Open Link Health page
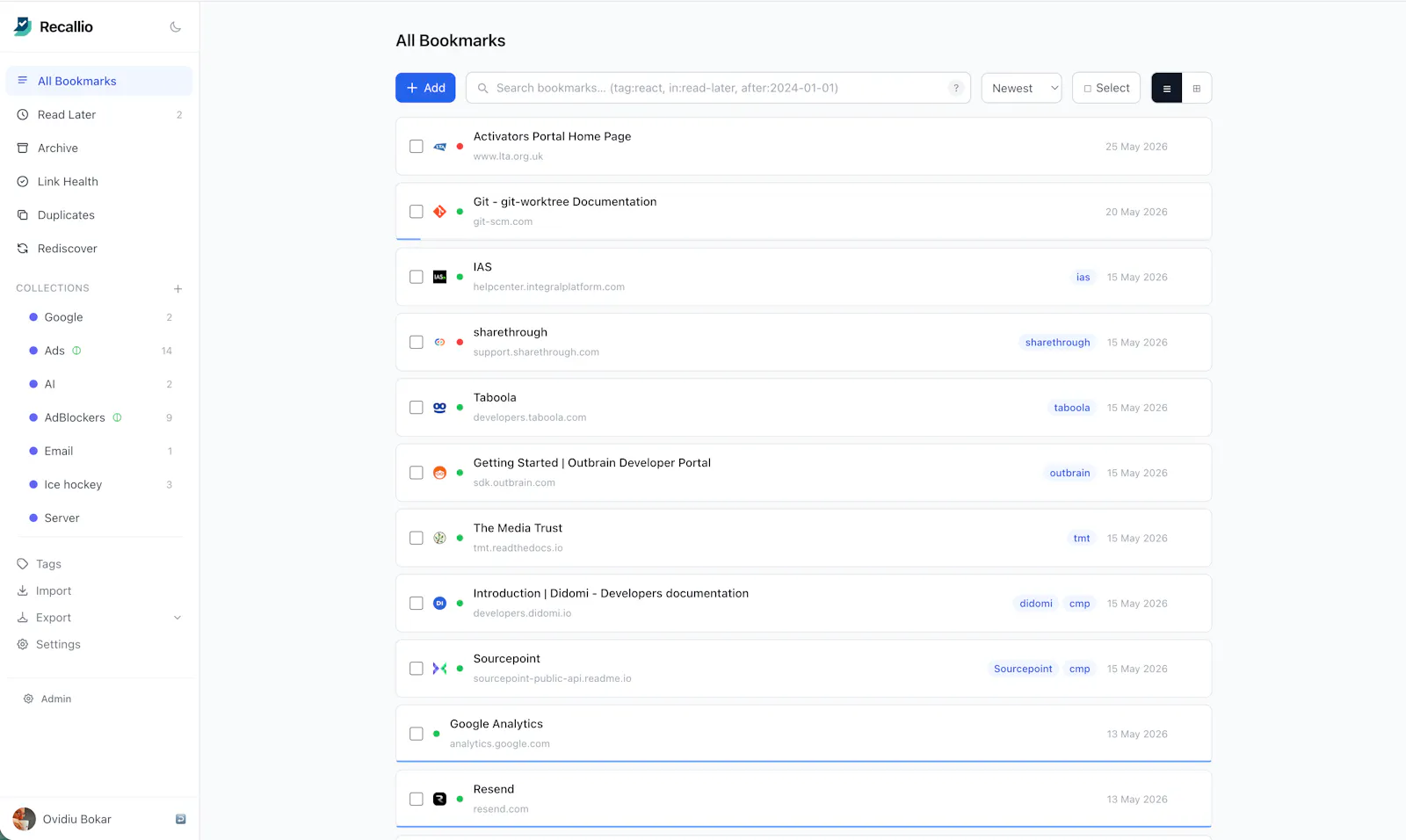1406x840 pixels. click(x=99, y=181)
